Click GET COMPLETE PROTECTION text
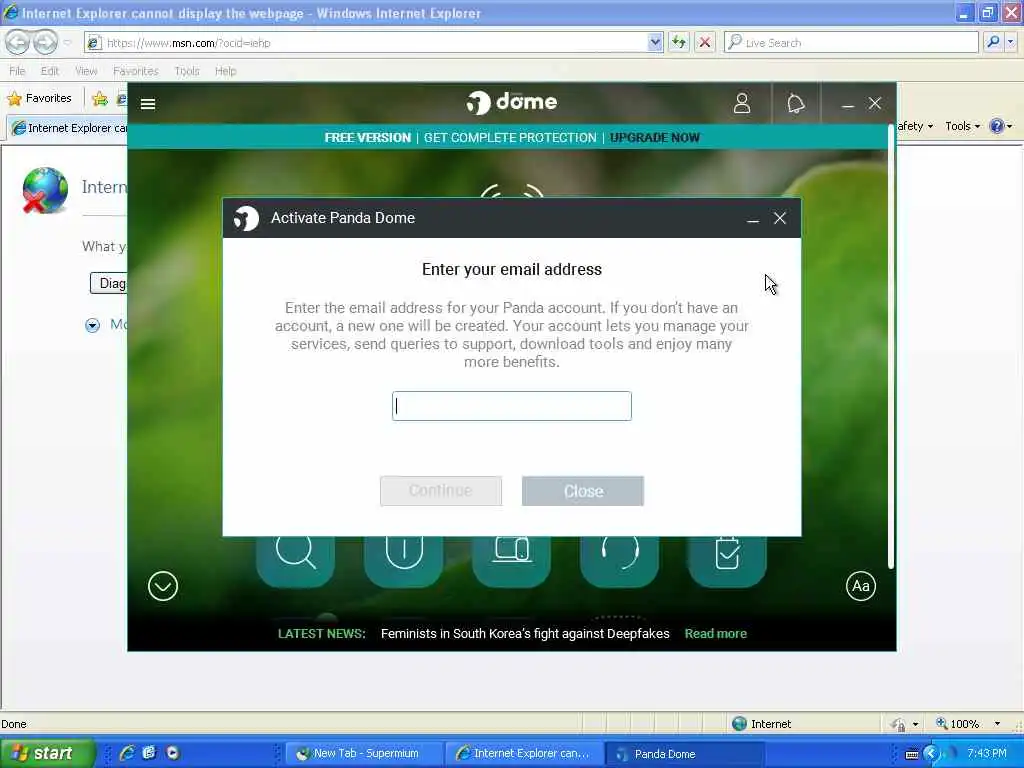The height and width of the screenshot is (768, 1024). pos(510,138)
